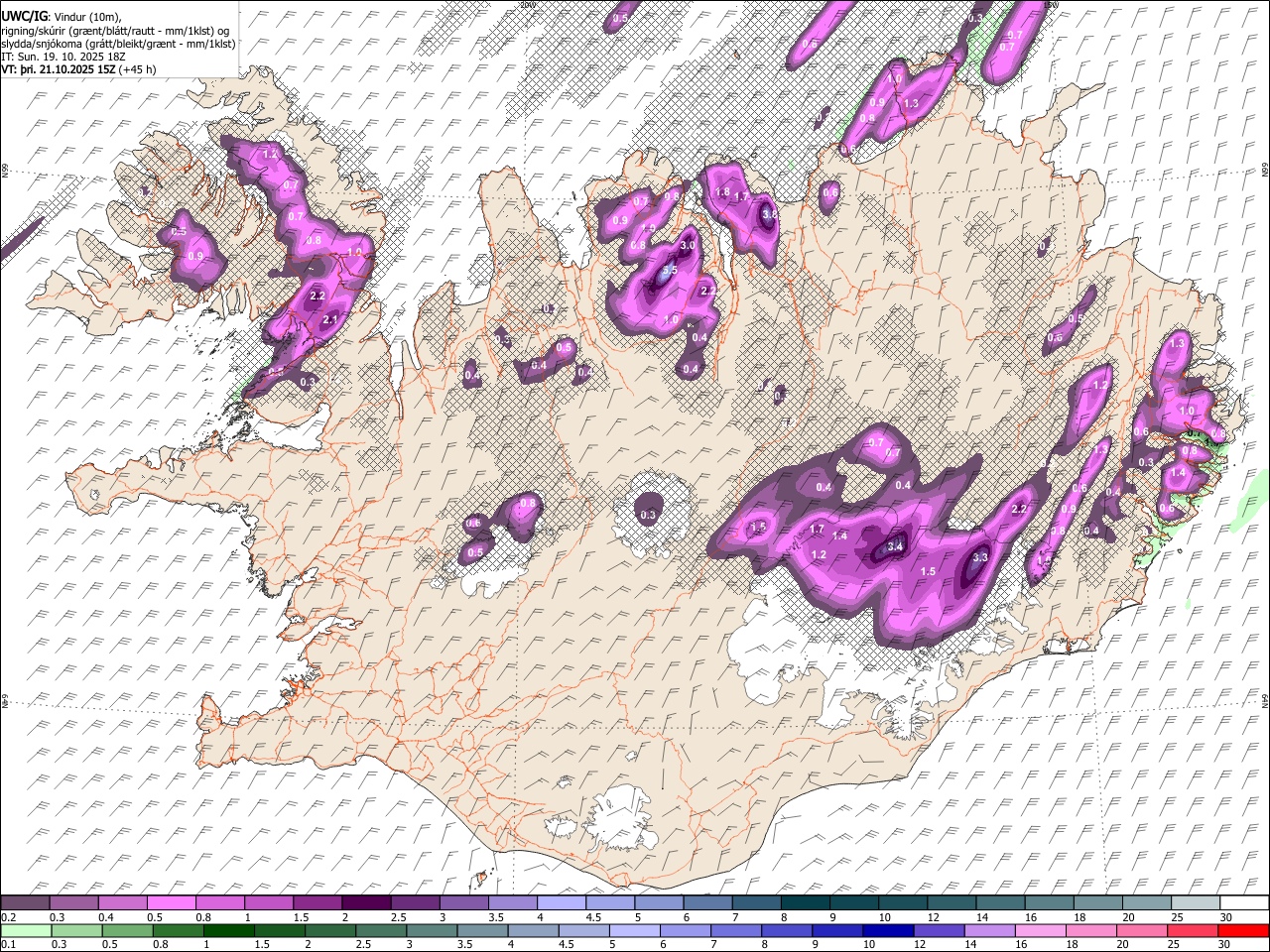
Task: Click the '0.2' label in the snow legend row
Action: tap(9, 917)
